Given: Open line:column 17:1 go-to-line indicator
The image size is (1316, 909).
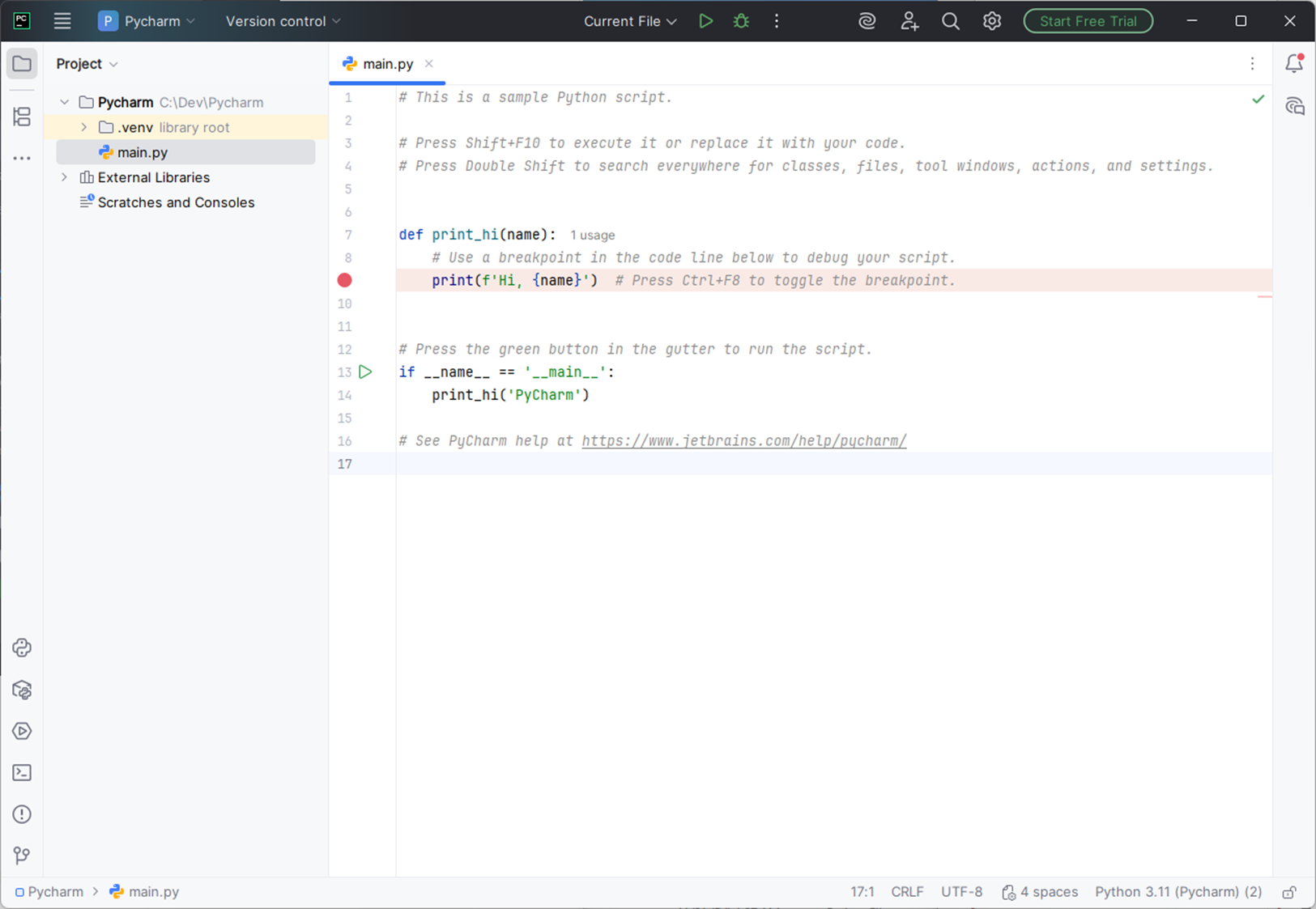Looking at the screenshot, I should [862, 892].
